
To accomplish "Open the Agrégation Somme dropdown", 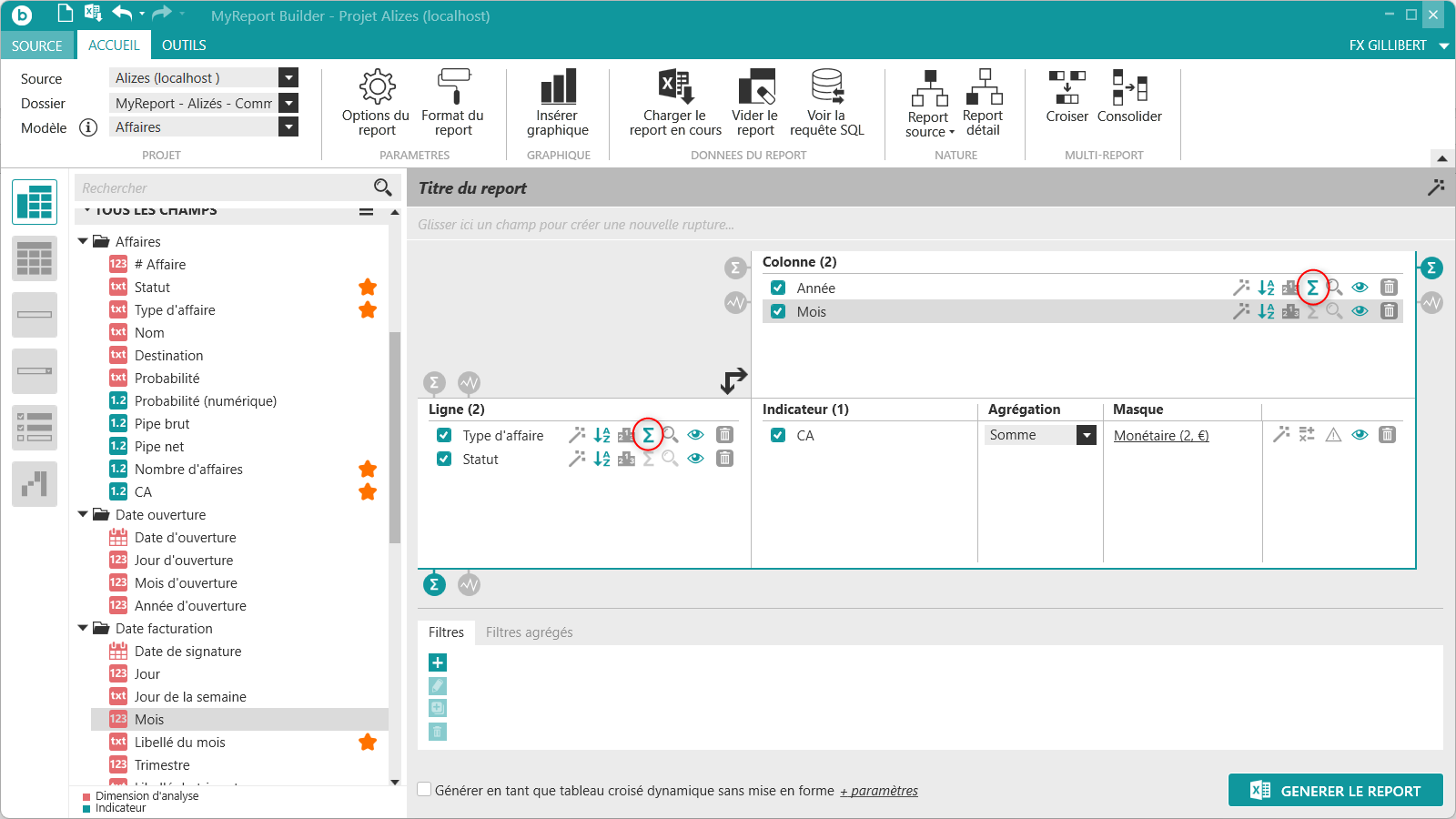I will point(1087,435).
